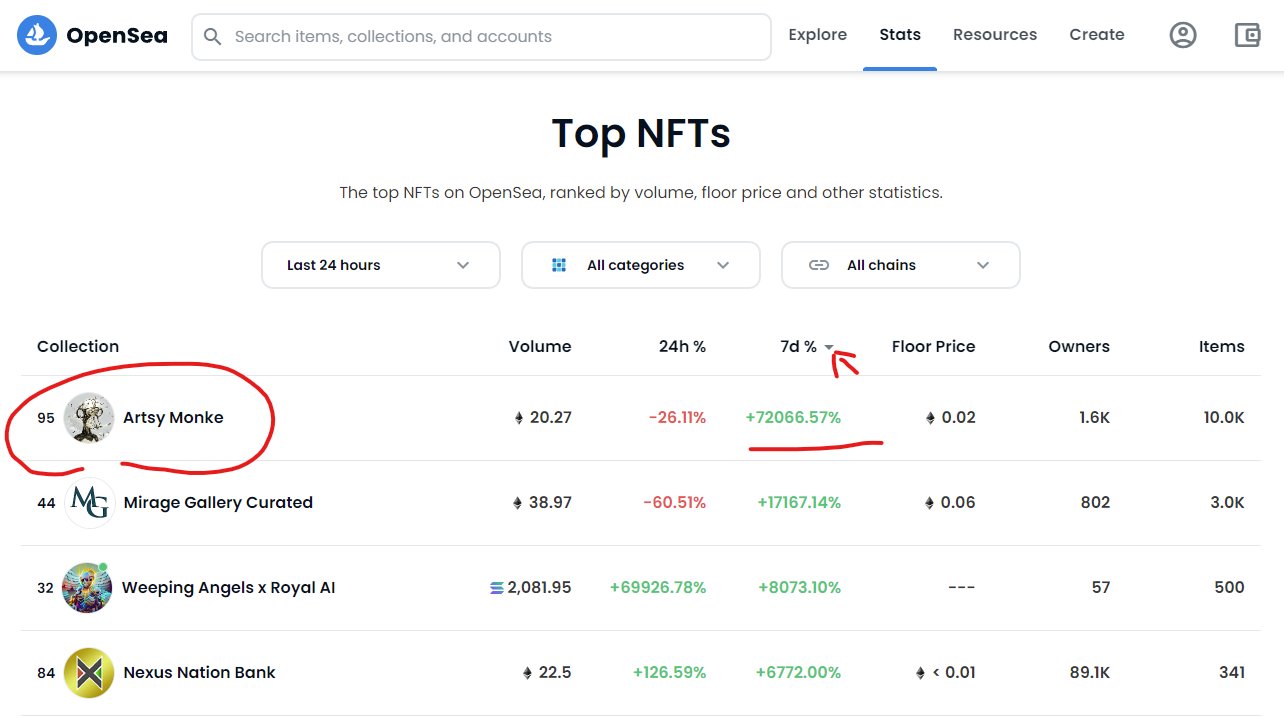Click the chevron in All categories selector
Screen dimensions: 1284x718
(x=723, y=265)
